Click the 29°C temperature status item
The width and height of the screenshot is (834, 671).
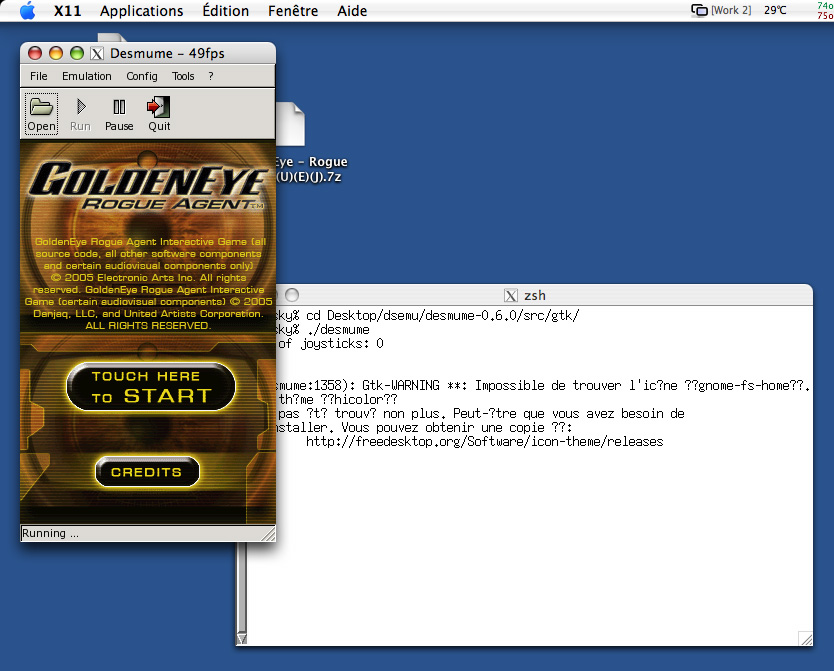click(x=775, y=10)
